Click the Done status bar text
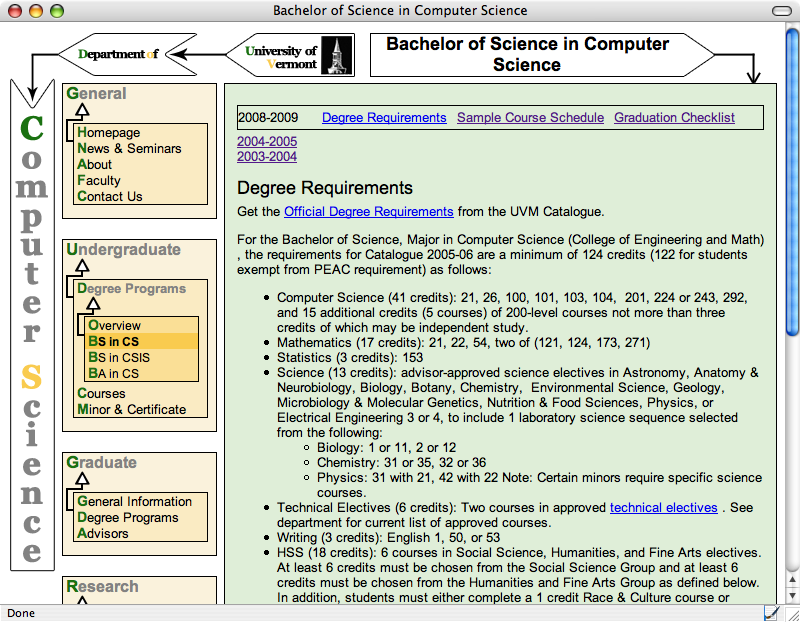This screenshot has height=622, width=800. [x=21, y=613]
